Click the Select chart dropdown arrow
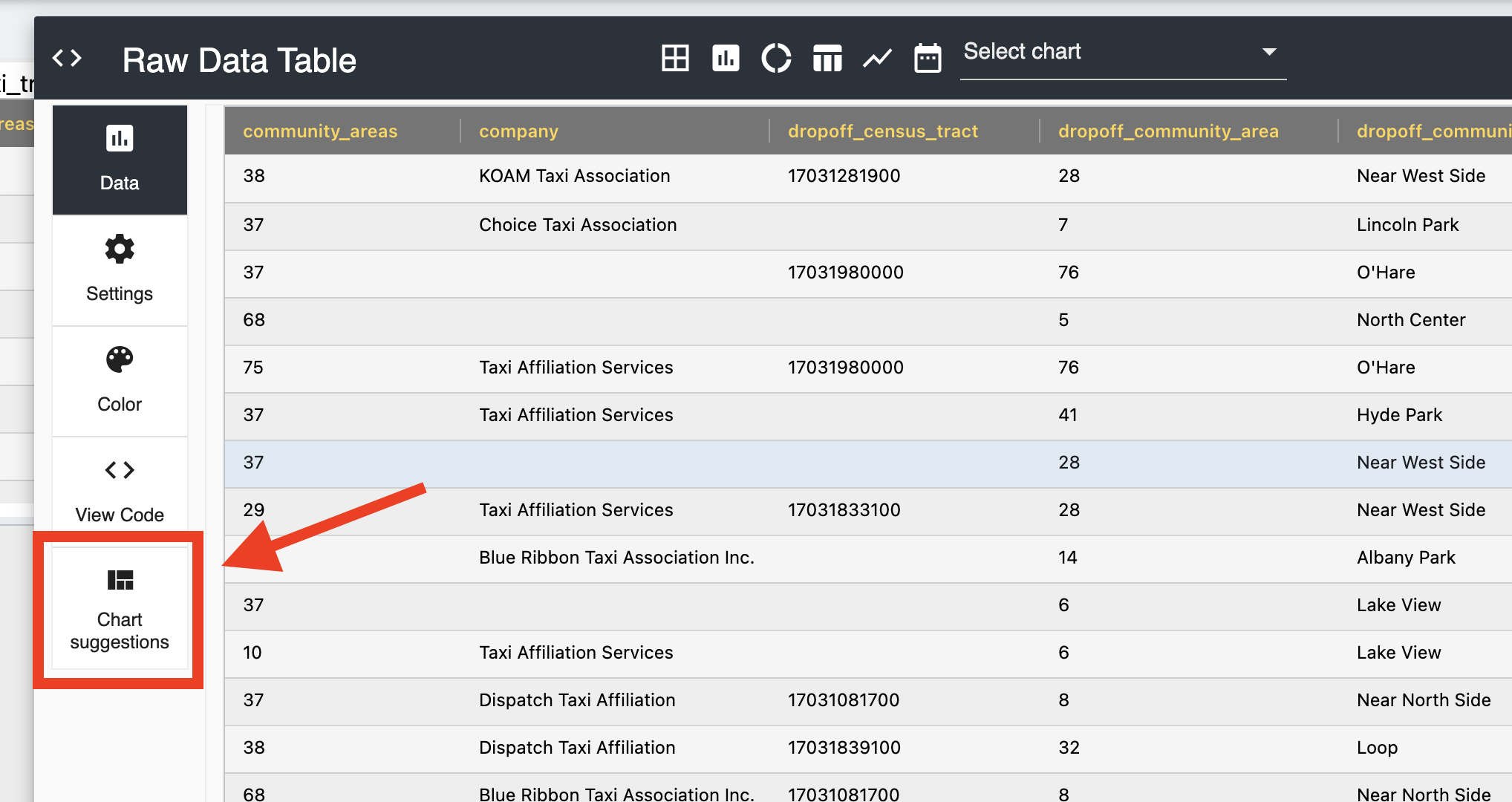Image resolution: width=1512 pixels, height=802 pixels. 1269,52
